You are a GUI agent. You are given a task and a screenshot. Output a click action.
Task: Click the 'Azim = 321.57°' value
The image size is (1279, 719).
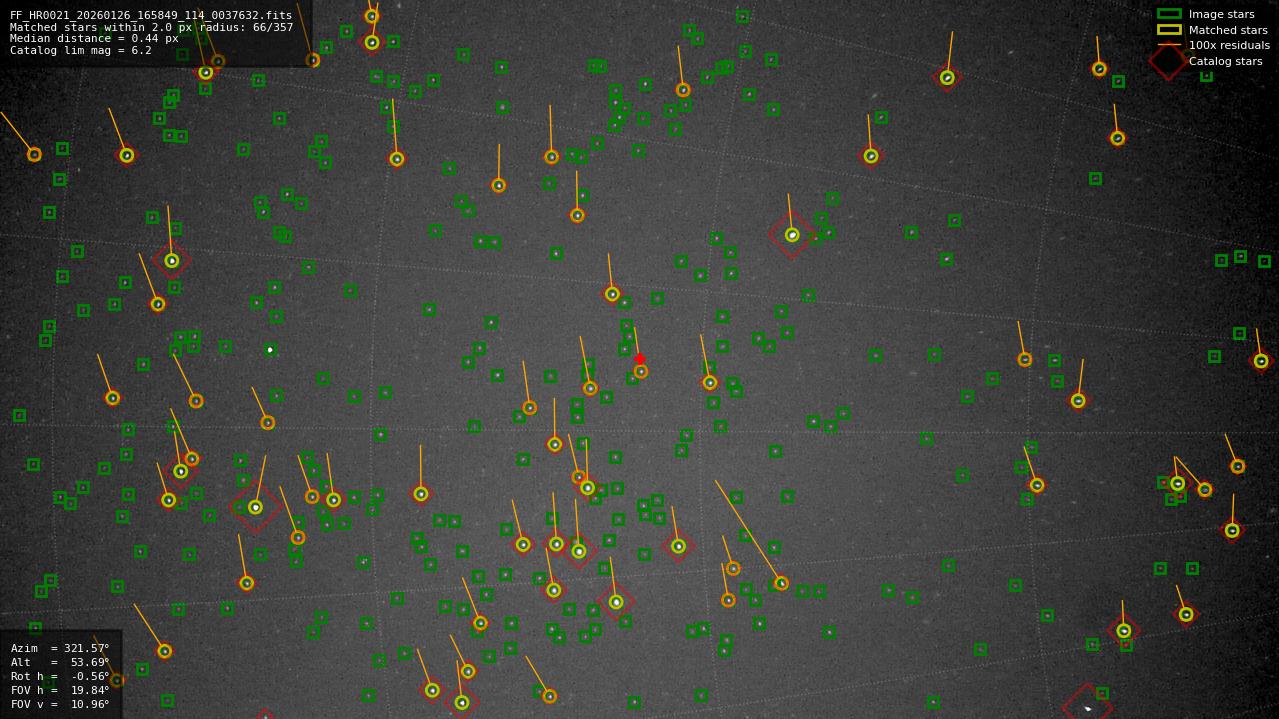coord(60,648)
